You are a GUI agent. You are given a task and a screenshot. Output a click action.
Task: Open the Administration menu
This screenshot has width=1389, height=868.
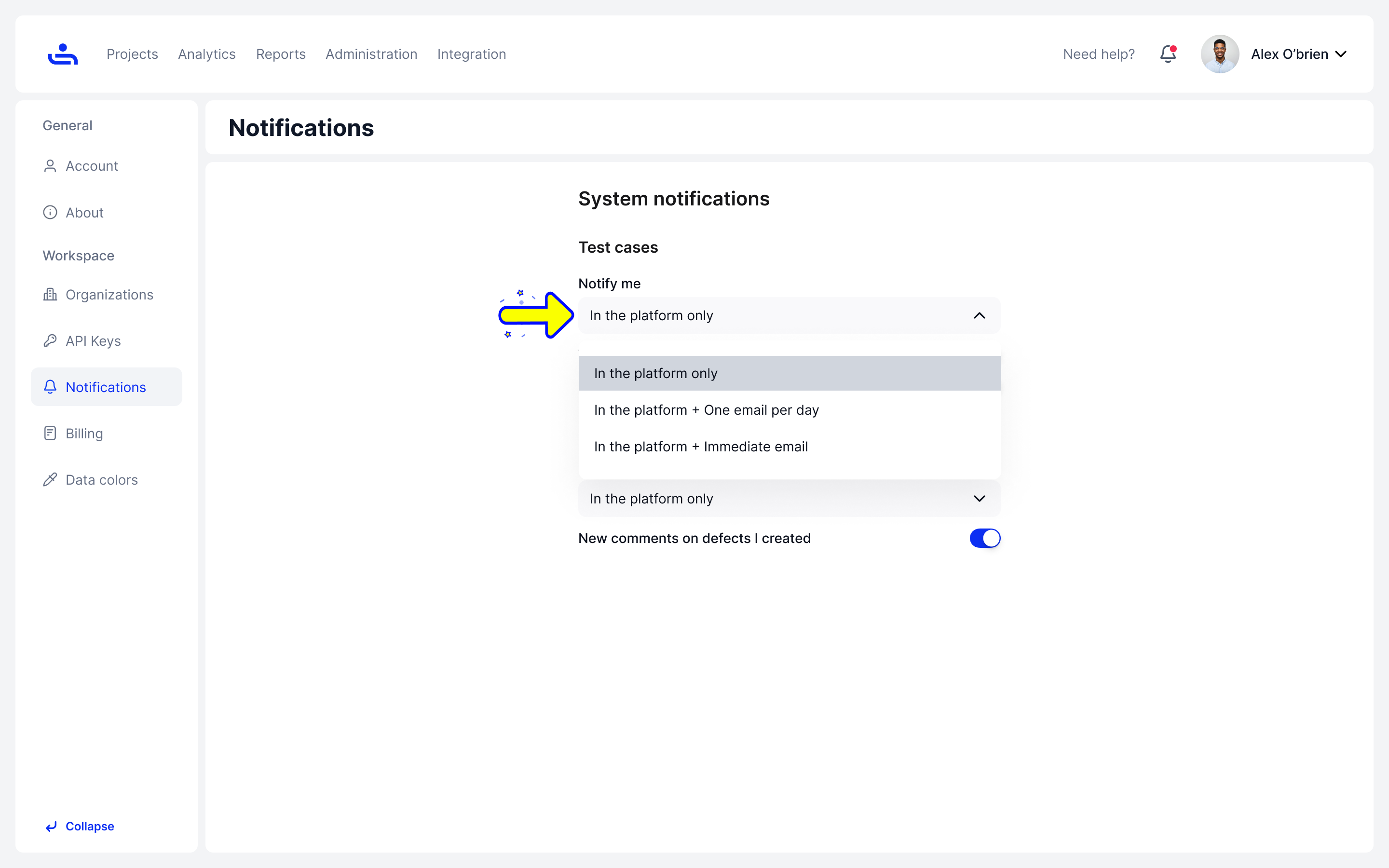pyautogui.click(x=371, y=54)
